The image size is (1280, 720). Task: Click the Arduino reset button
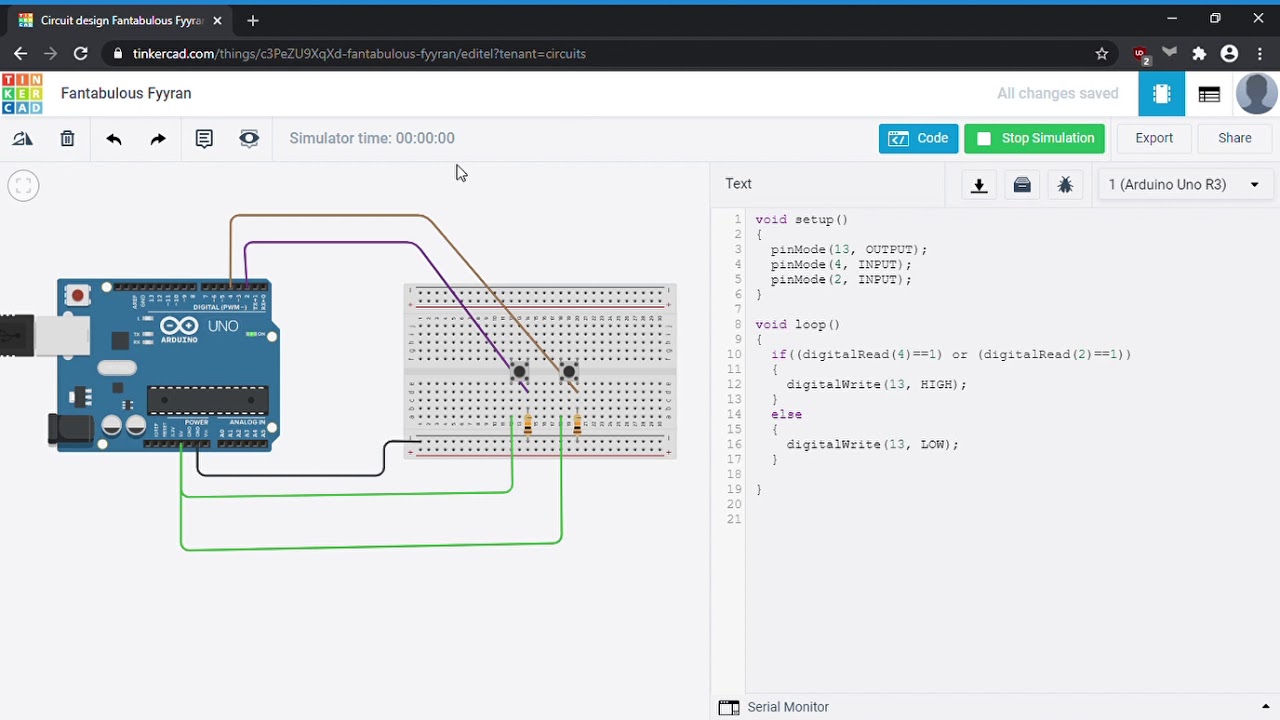point(78,295)
